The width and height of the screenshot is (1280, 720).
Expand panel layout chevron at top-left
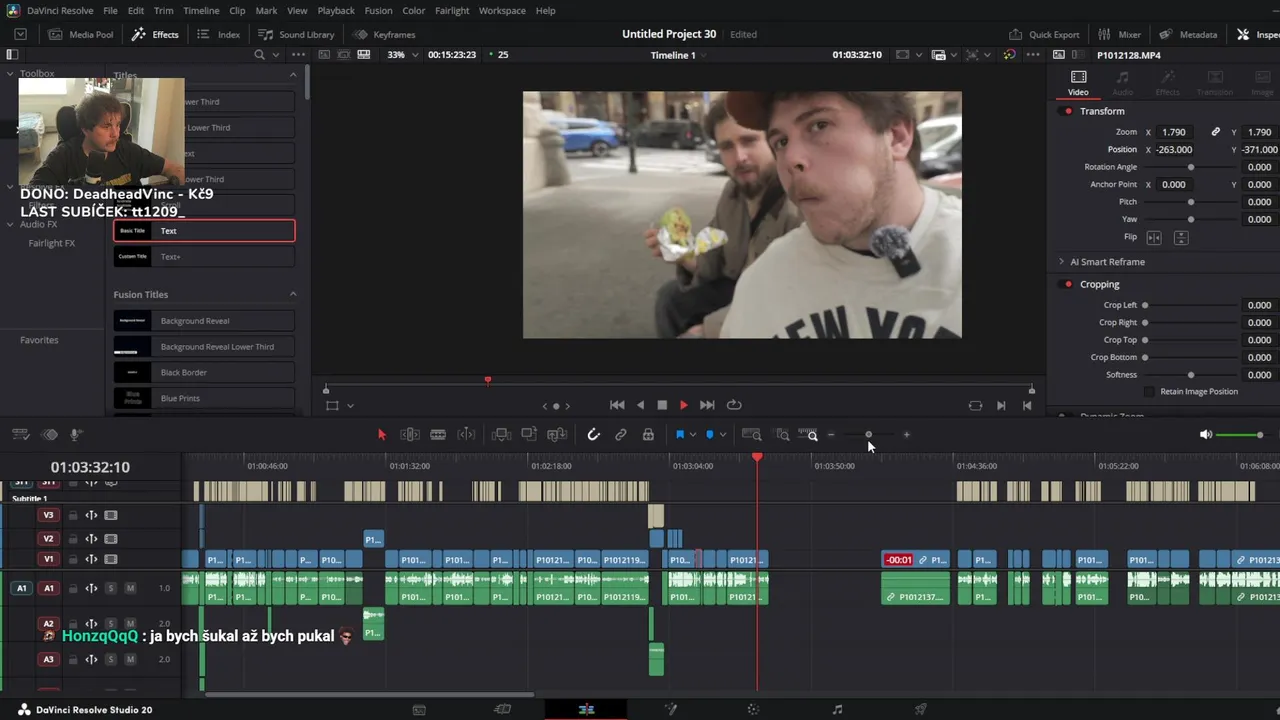point(20,34)
